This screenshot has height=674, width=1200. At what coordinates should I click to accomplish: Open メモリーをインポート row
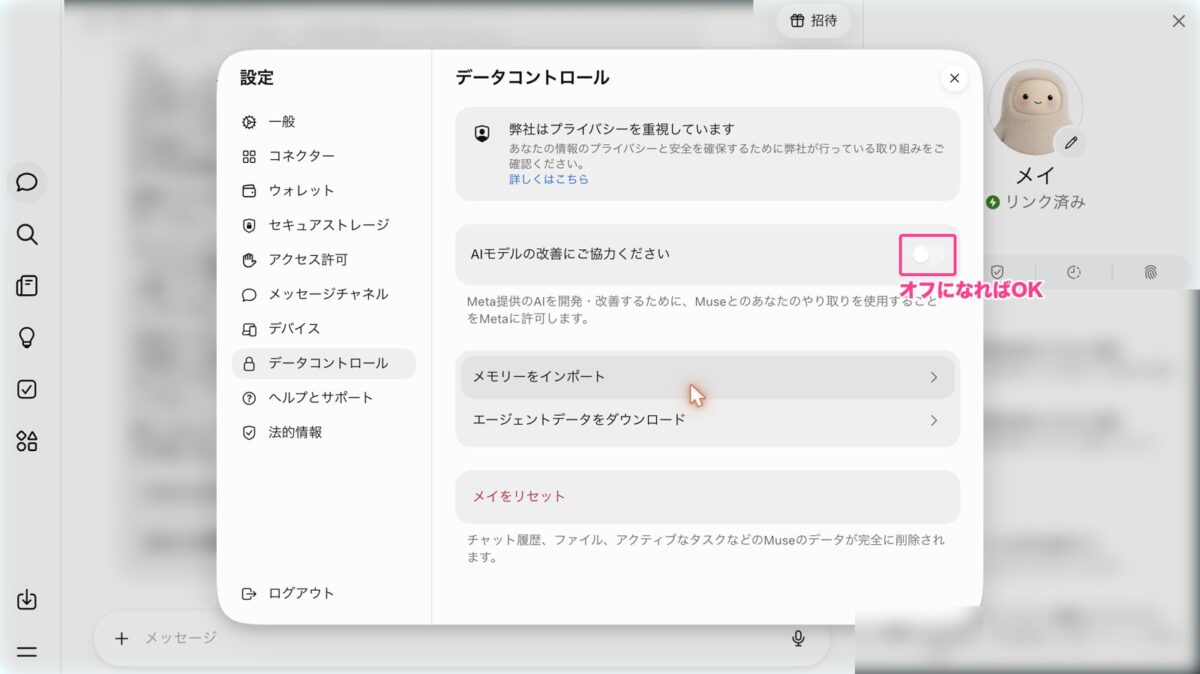[x=707, y=377]
